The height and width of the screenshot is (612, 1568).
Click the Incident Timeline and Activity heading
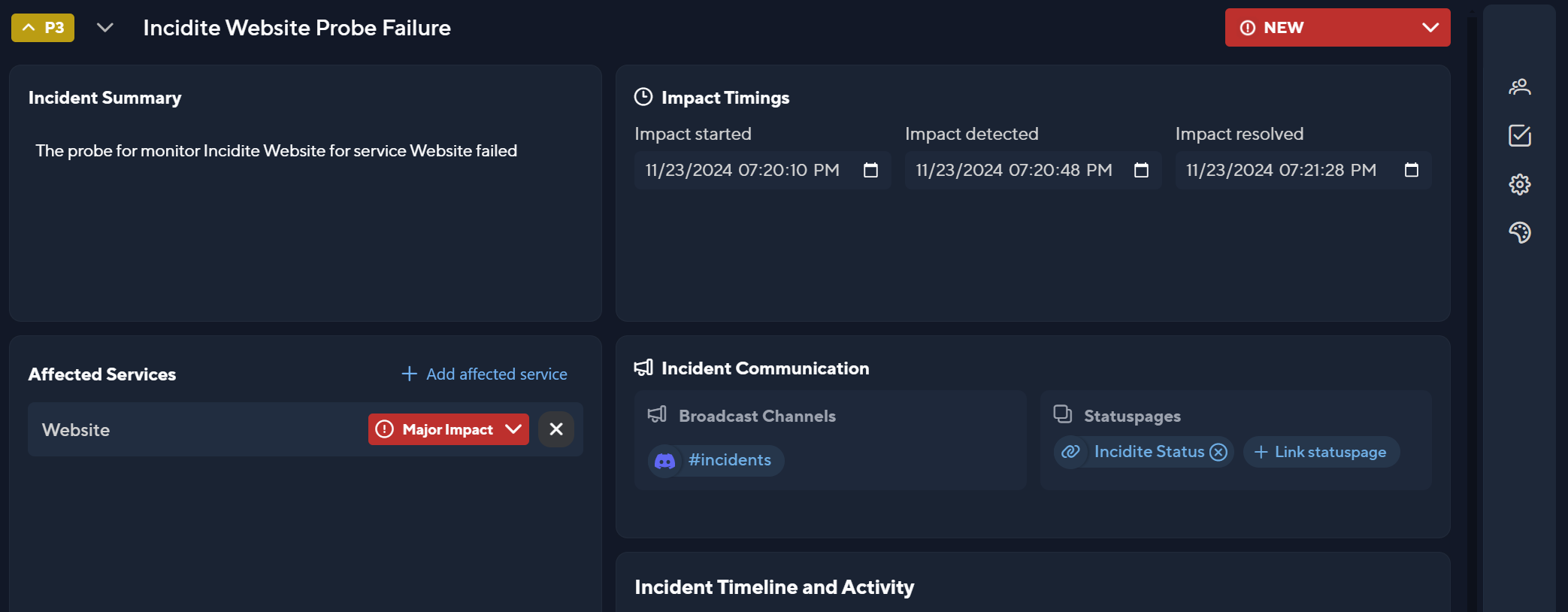click(774, 587)
